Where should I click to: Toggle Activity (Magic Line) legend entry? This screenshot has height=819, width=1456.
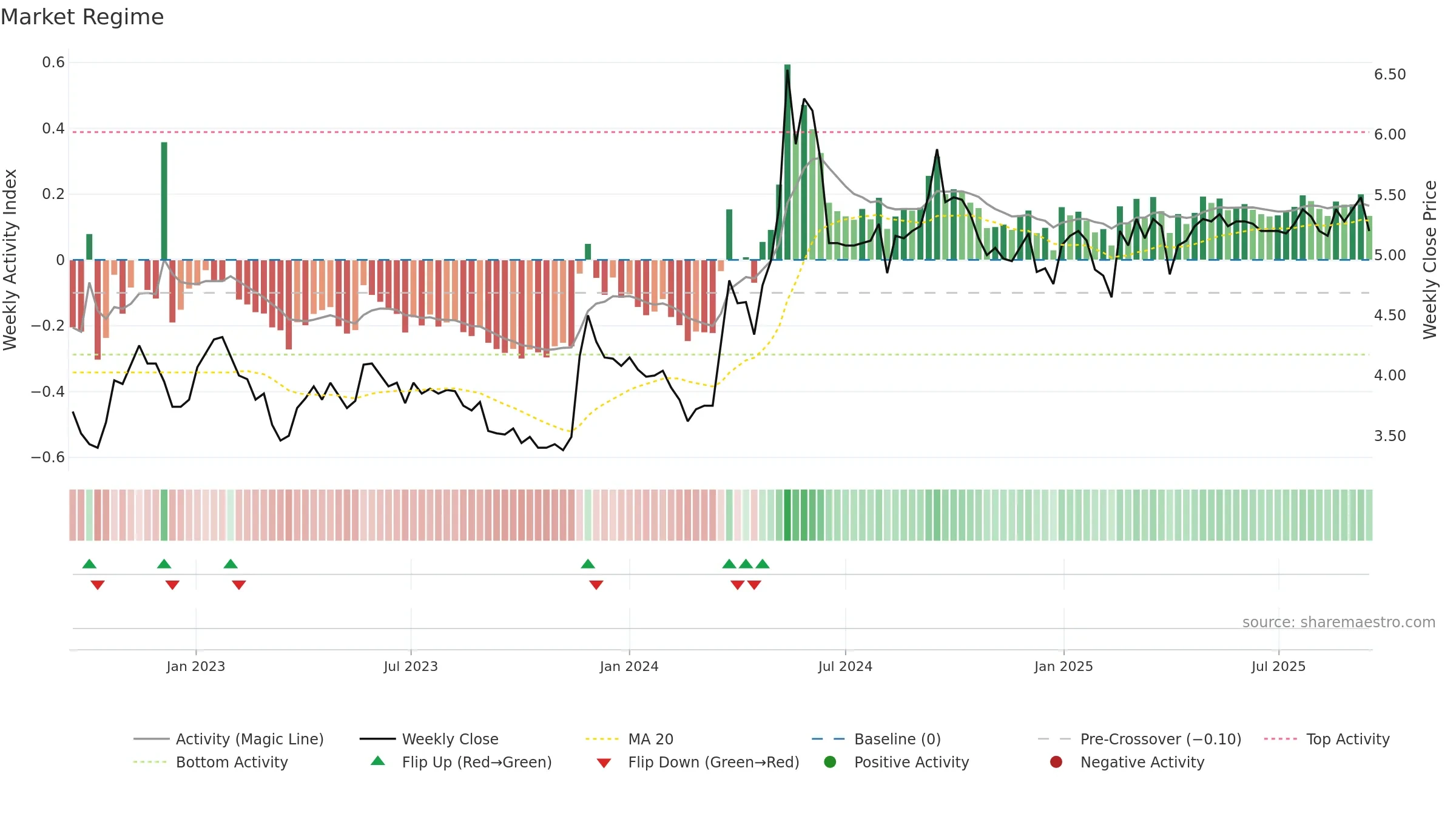click(229, 739)
